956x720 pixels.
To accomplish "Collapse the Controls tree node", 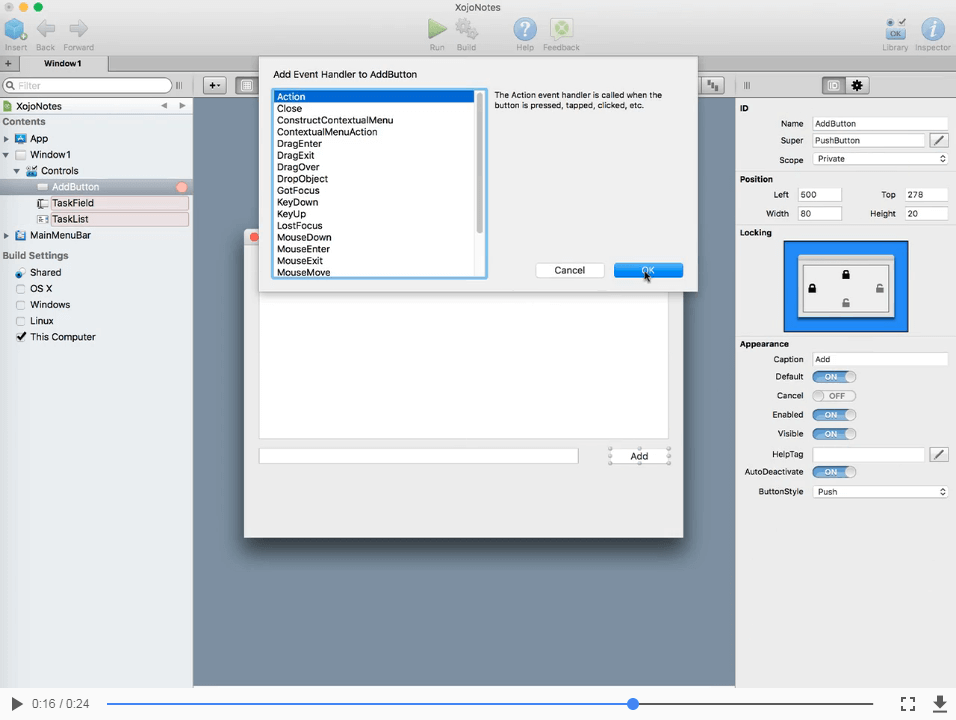I will 17,171.
